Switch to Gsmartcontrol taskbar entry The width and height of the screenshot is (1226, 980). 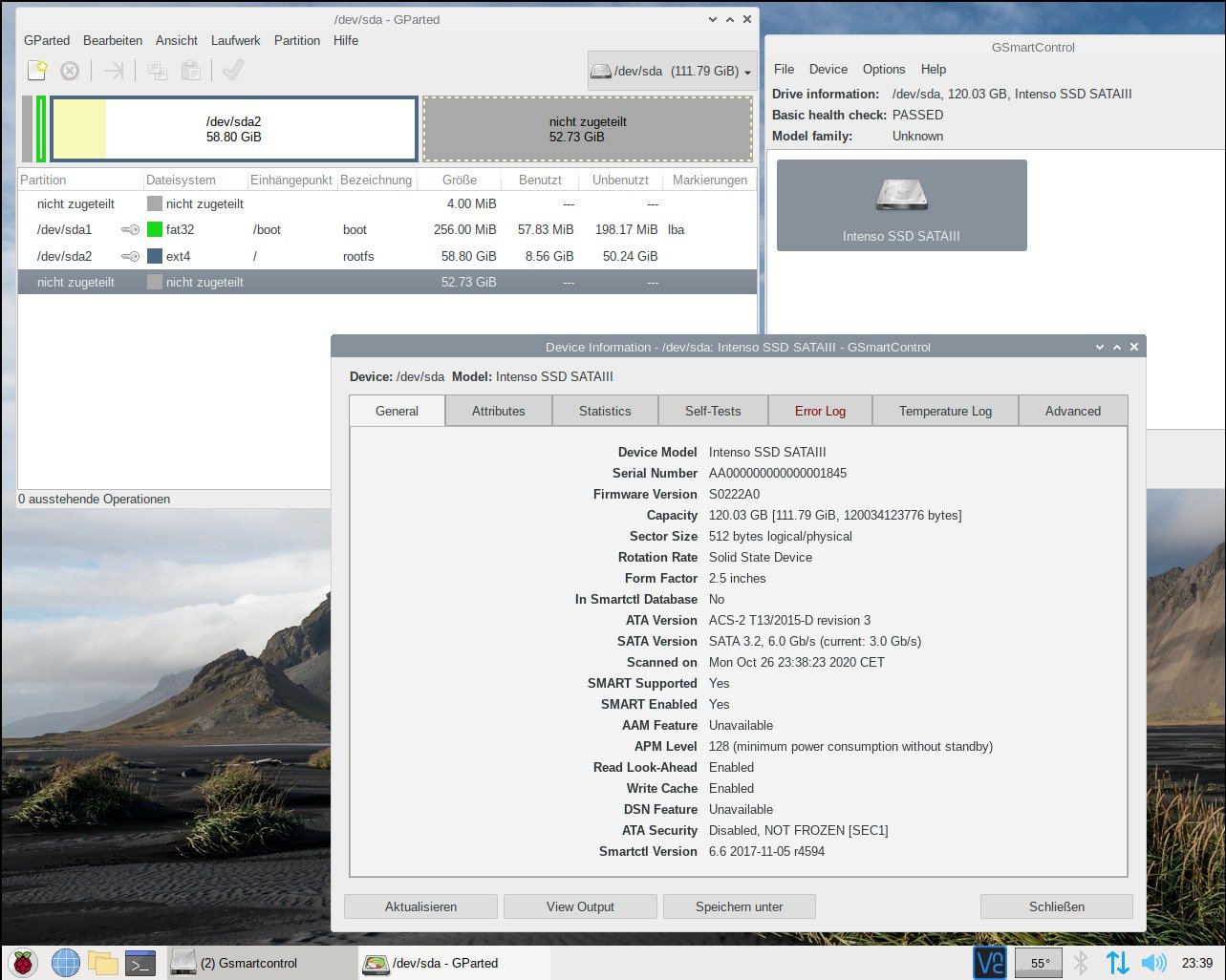(262, 963)
